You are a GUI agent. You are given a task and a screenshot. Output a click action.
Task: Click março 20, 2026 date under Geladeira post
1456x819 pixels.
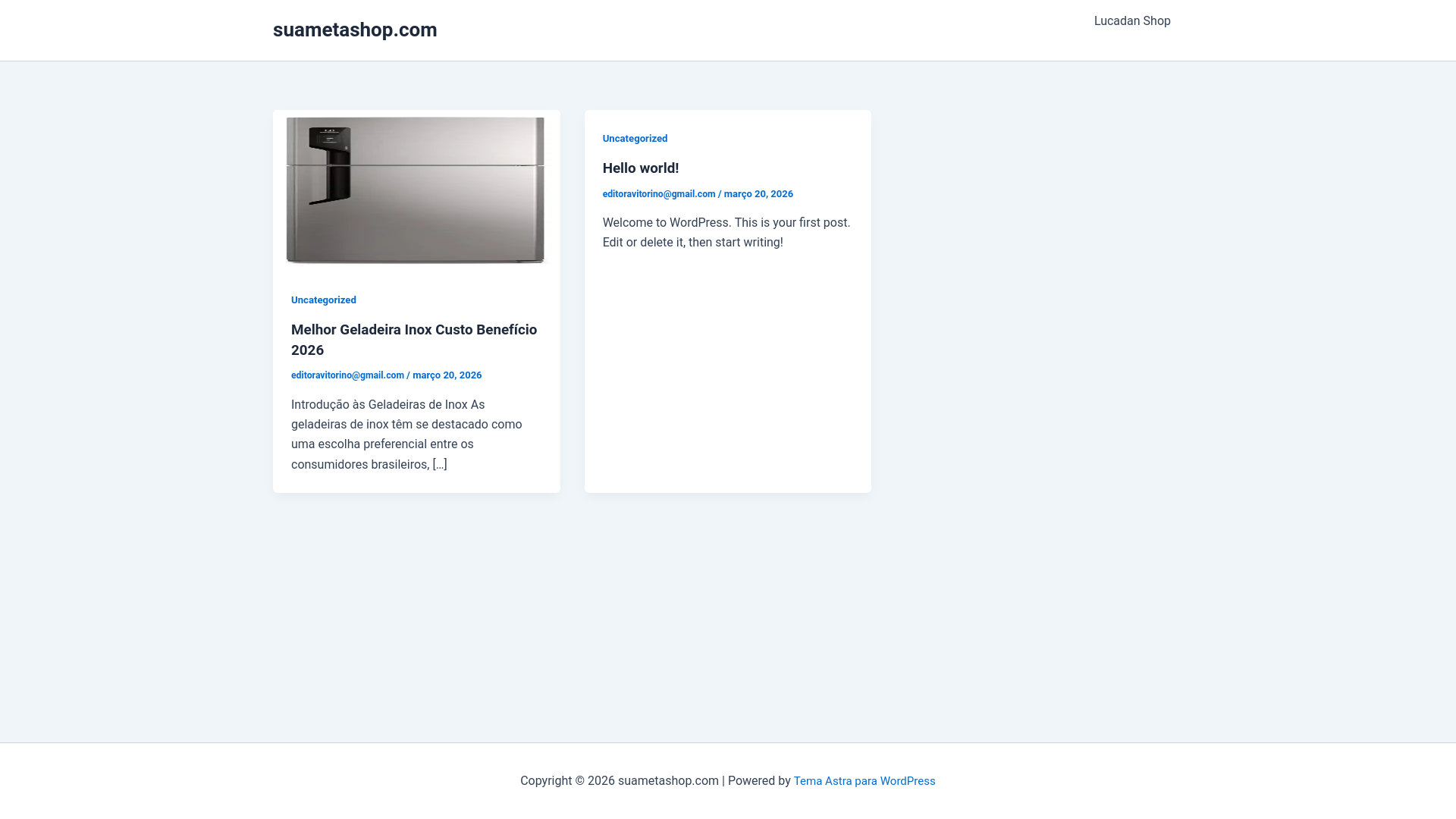coord(447,375)
